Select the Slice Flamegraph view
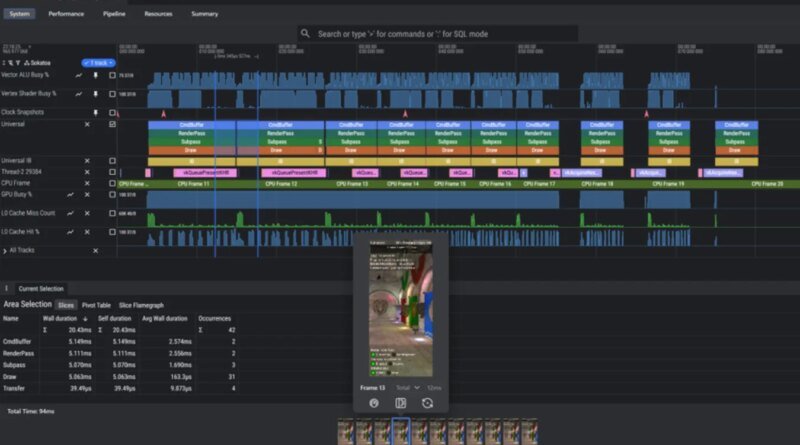The image size is (800, 445). click(141, 305)
